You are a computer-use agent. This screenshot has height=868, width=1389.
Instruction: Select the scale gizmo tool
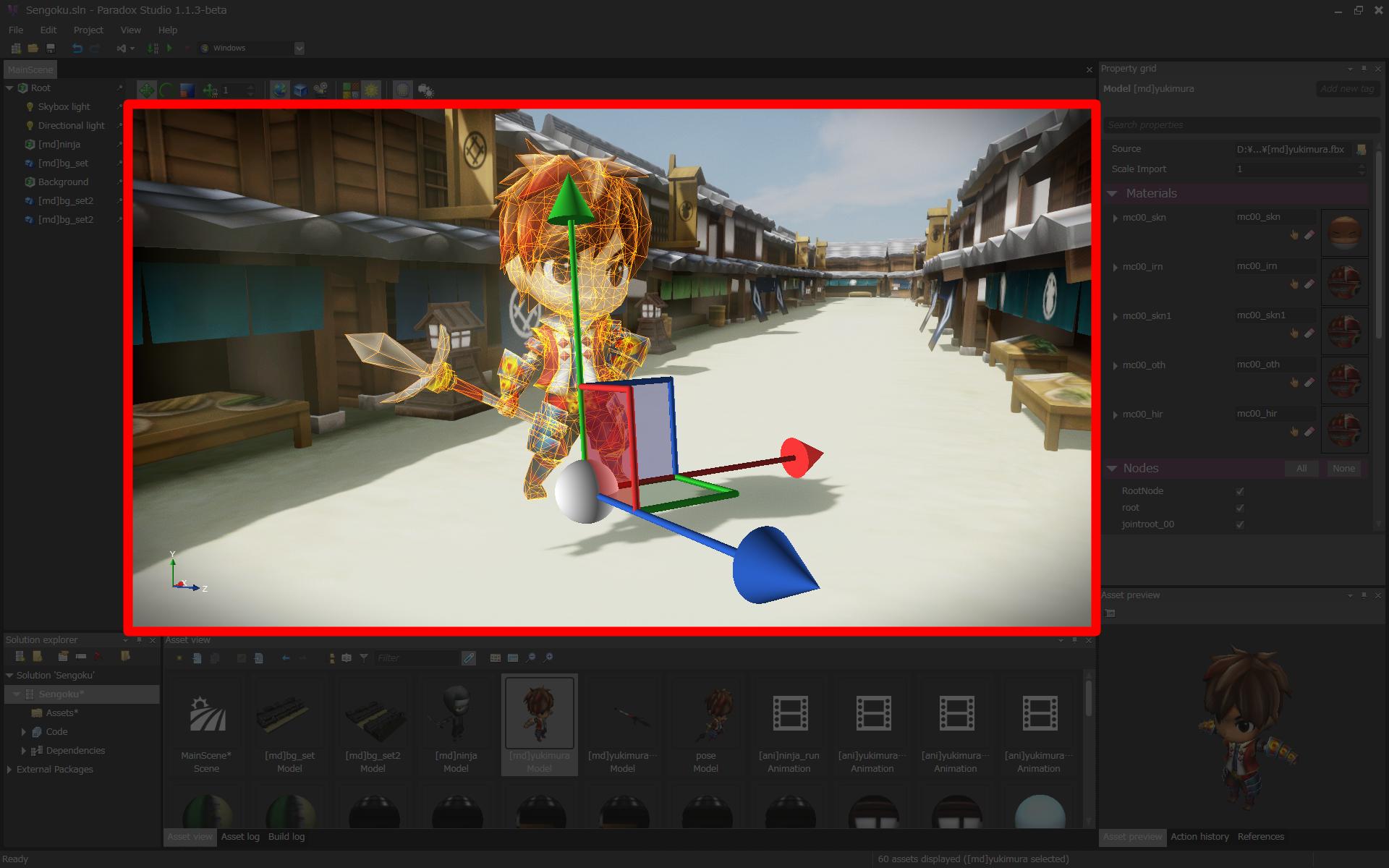[187, 90]
